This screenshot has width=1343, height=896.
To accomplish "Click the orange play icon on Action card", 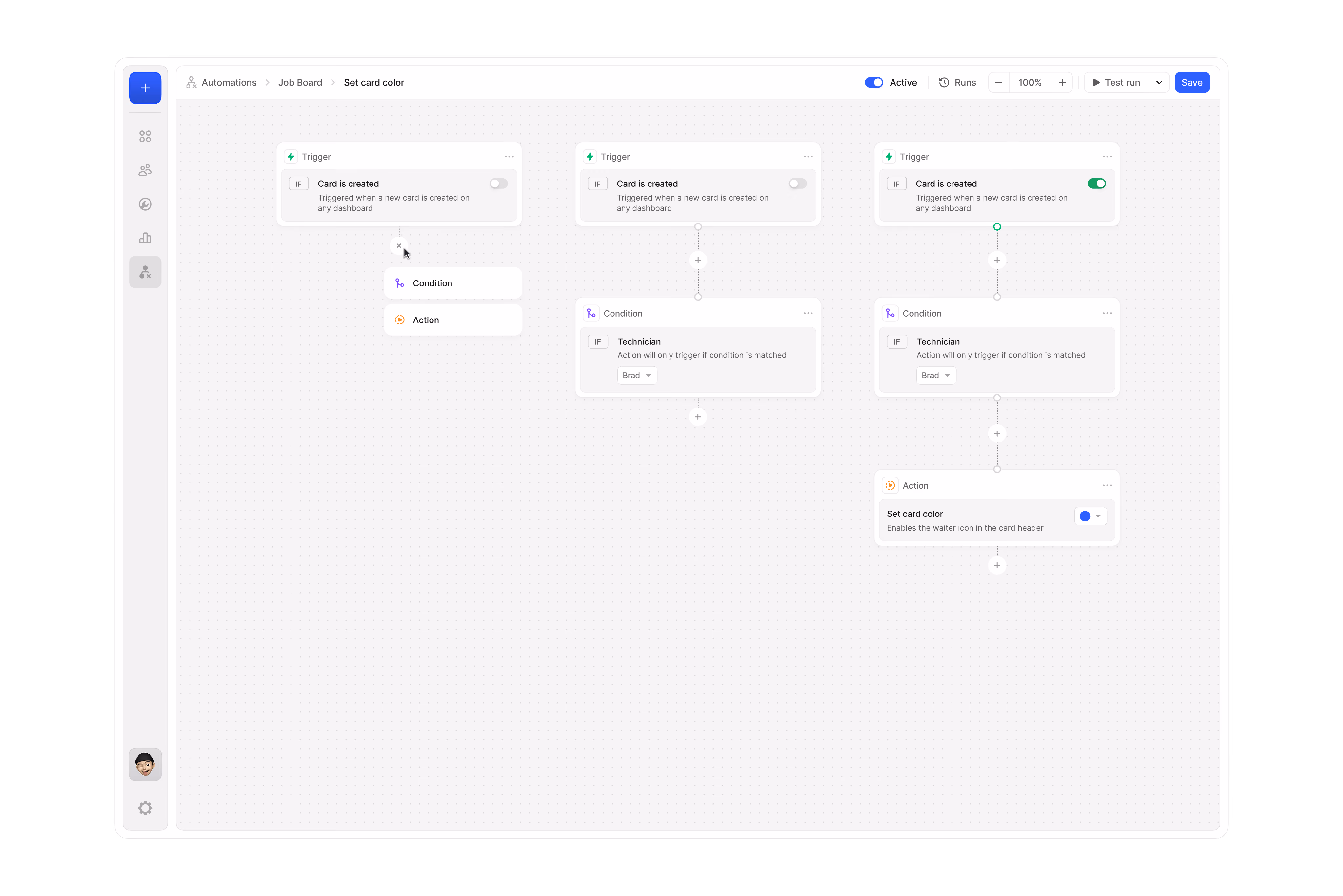I will pos(890,486).
